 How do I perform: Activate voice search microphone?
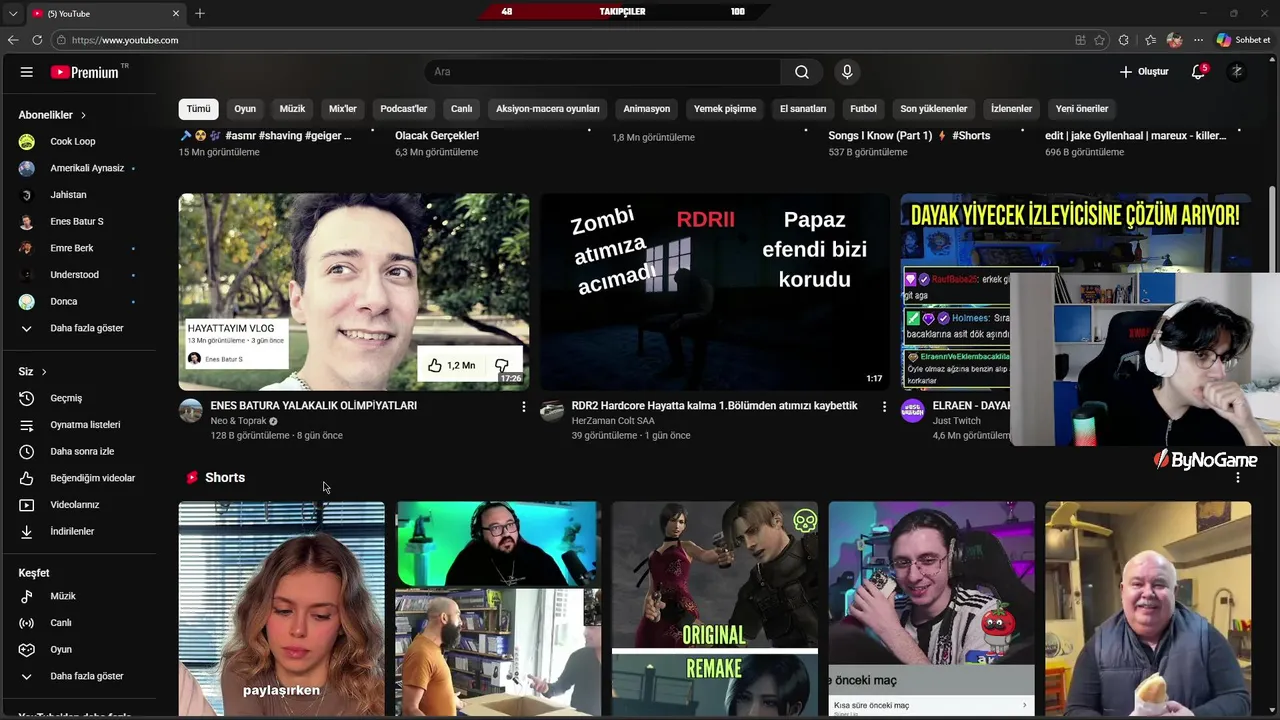coord(847,72)
